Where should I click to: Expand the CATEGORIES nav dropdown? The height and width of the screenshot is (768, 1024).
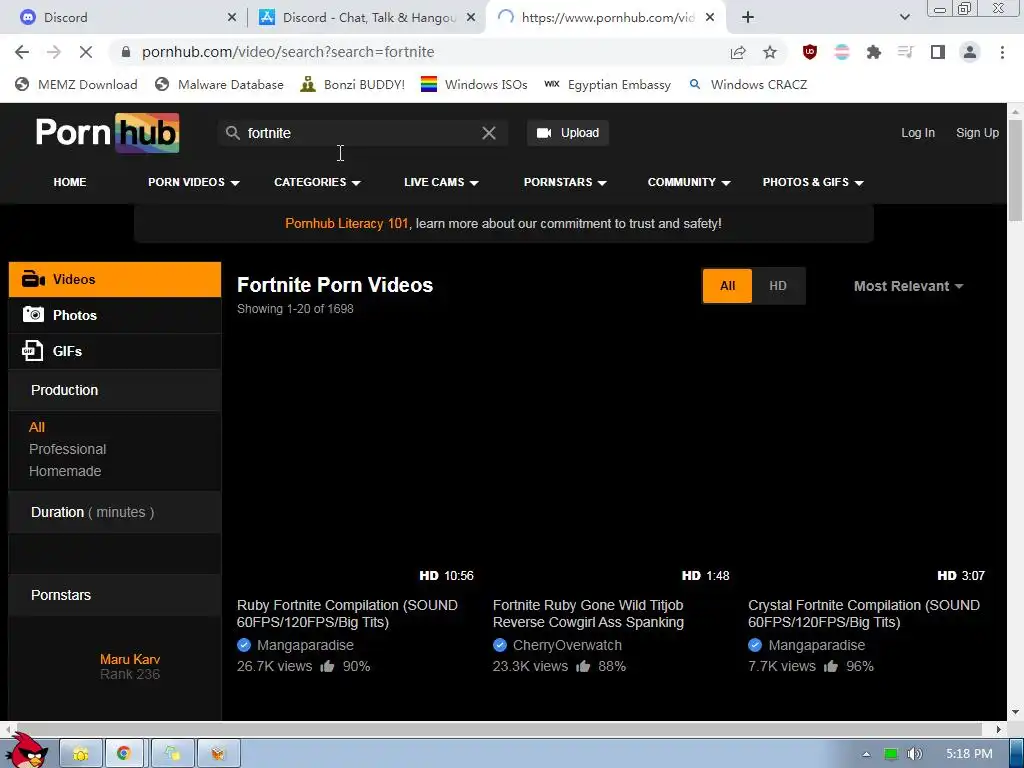click(x=317, y=182)
